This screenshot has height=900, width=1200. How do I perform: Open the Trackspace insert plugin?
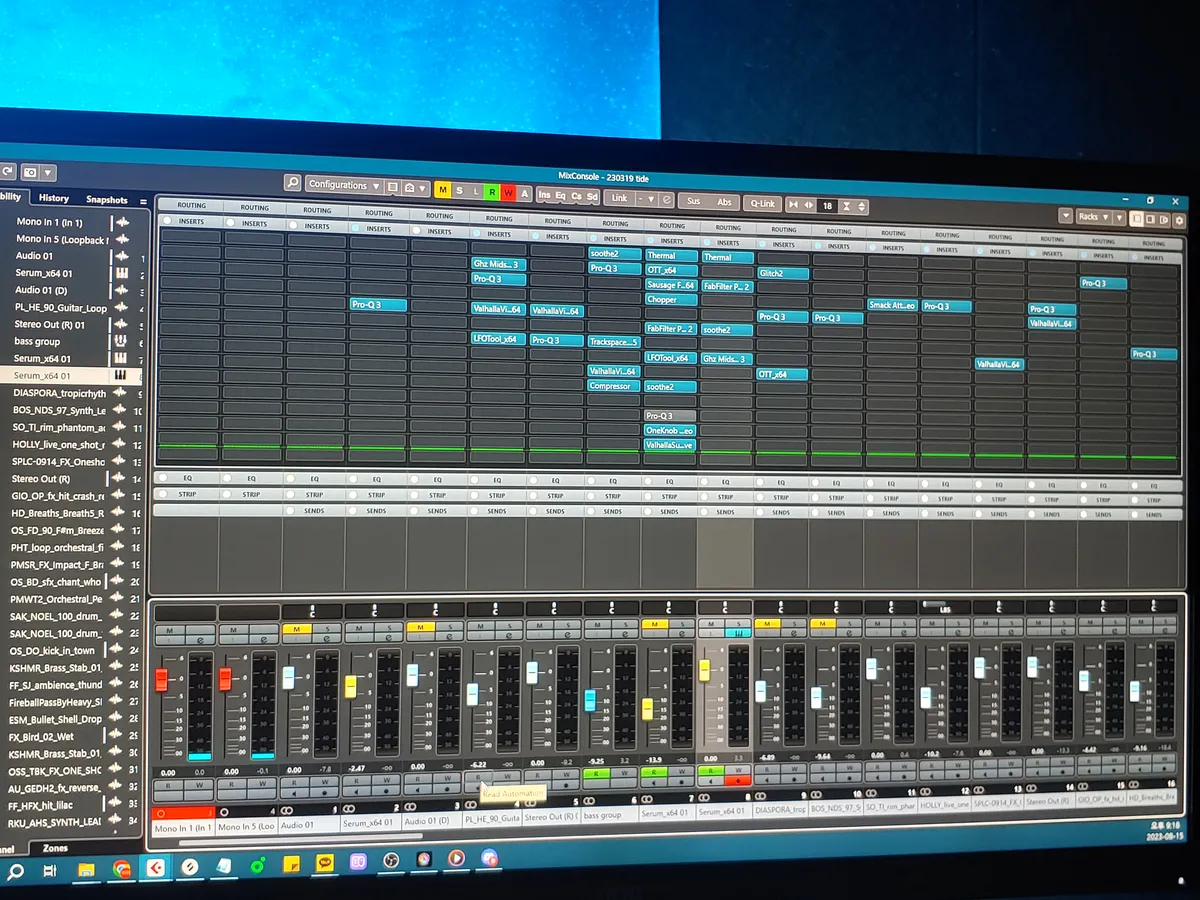coord(613,342)
